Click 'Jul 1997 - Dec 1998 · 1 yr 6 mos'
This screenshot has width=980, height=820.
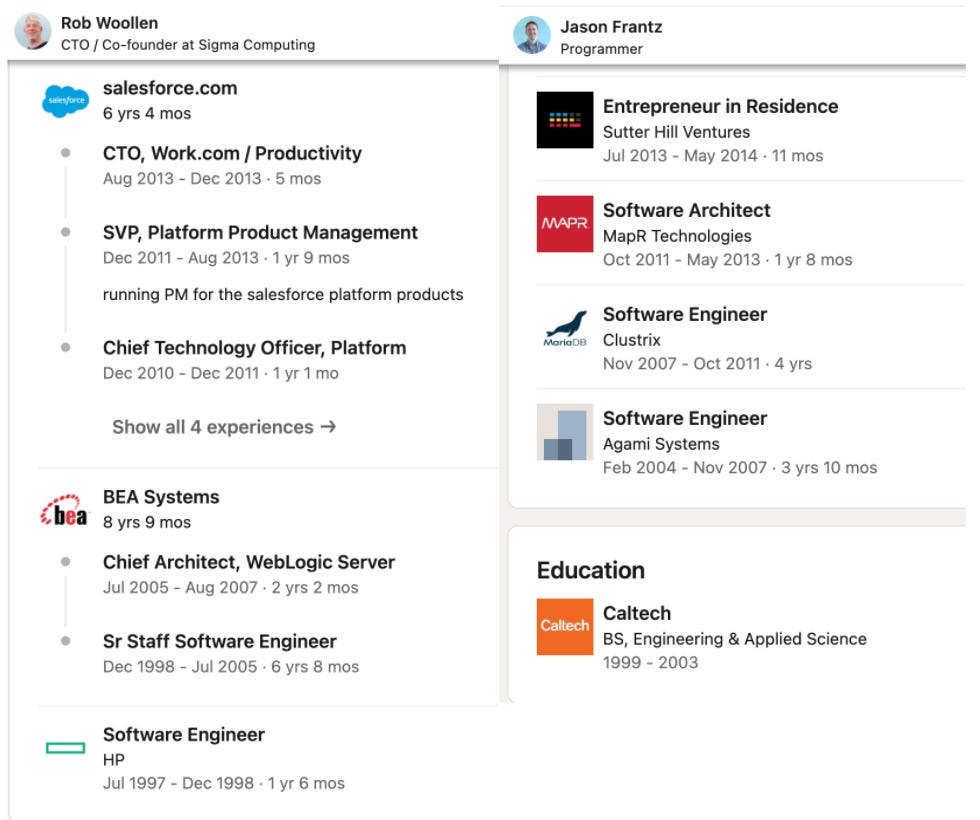point(224,783)
